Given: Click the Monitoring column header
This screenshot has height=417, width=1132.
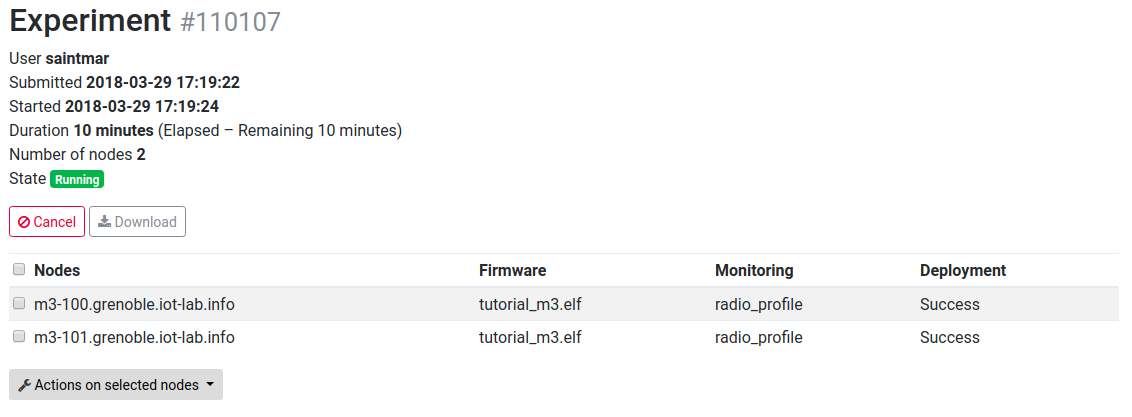Looking at the screenshot, I should coord(754,271).
